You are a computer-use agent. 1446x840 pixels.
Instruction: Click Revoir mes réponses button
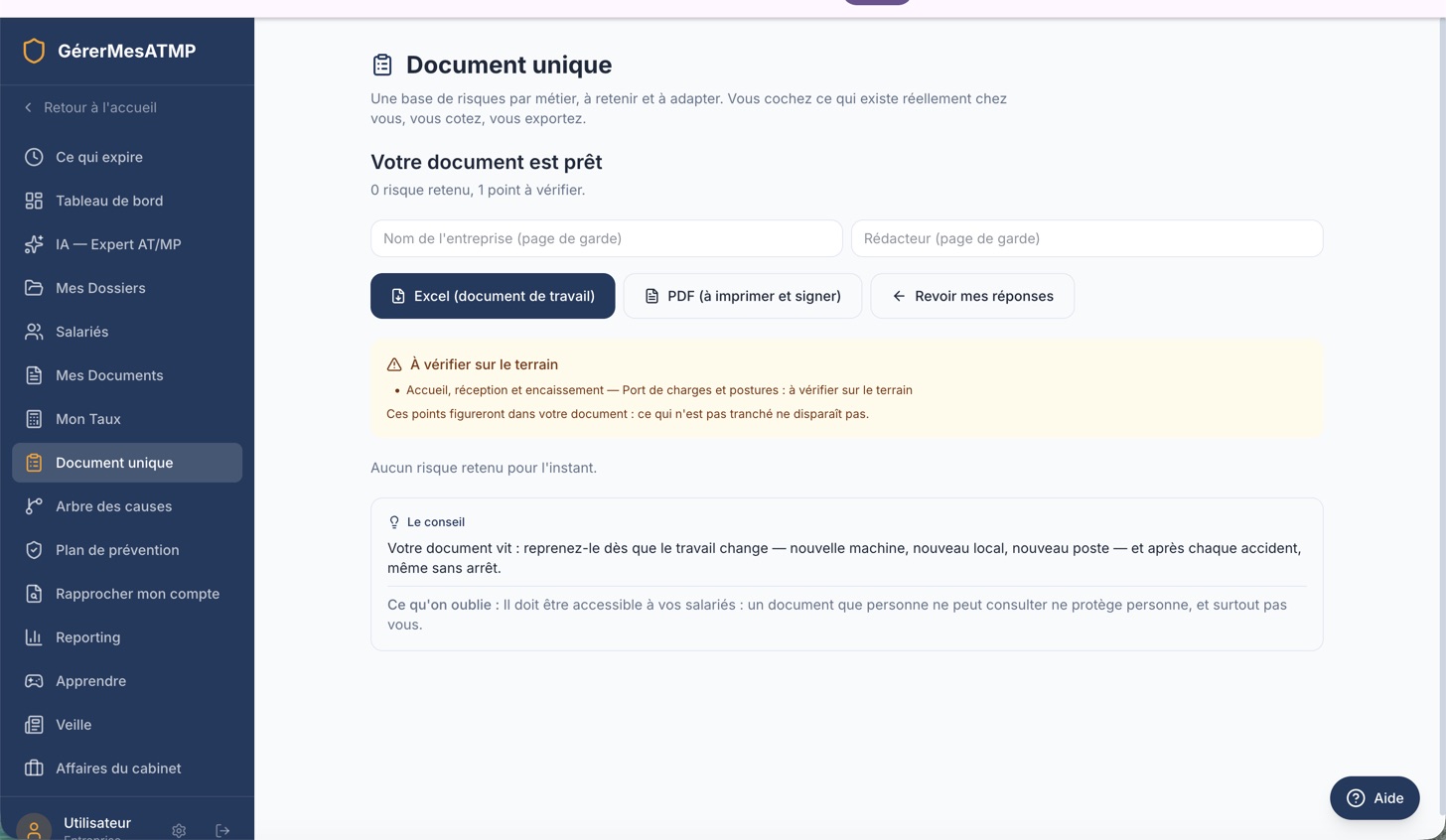[x=972, y=296]
